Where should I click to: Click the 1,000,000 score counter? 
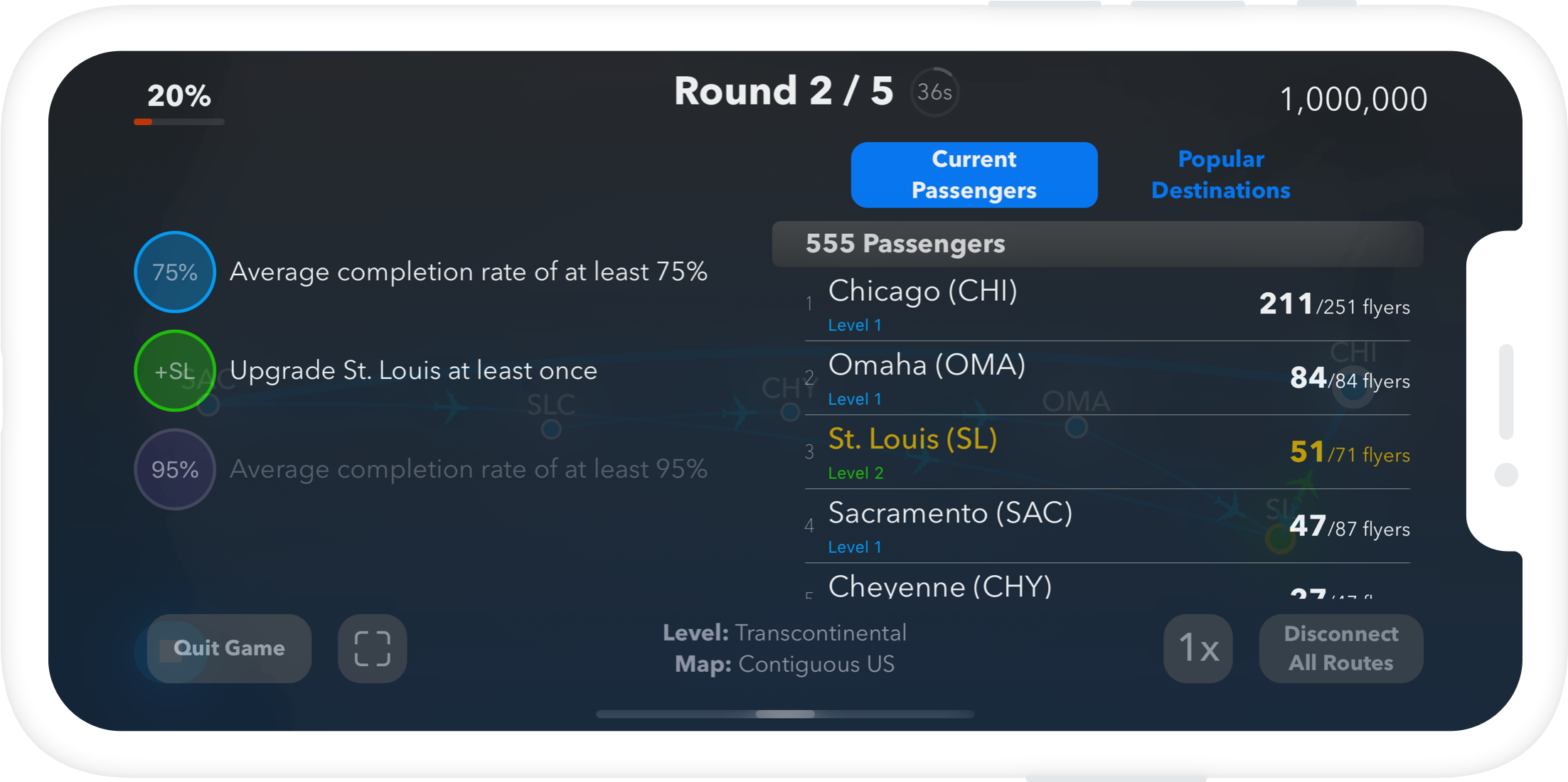click(1353, 100)
